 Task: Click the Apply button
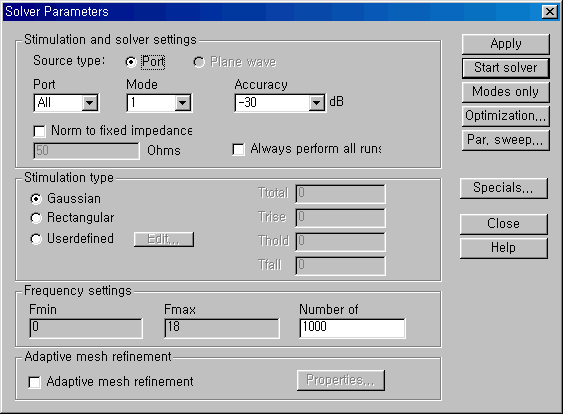point(506,44)
